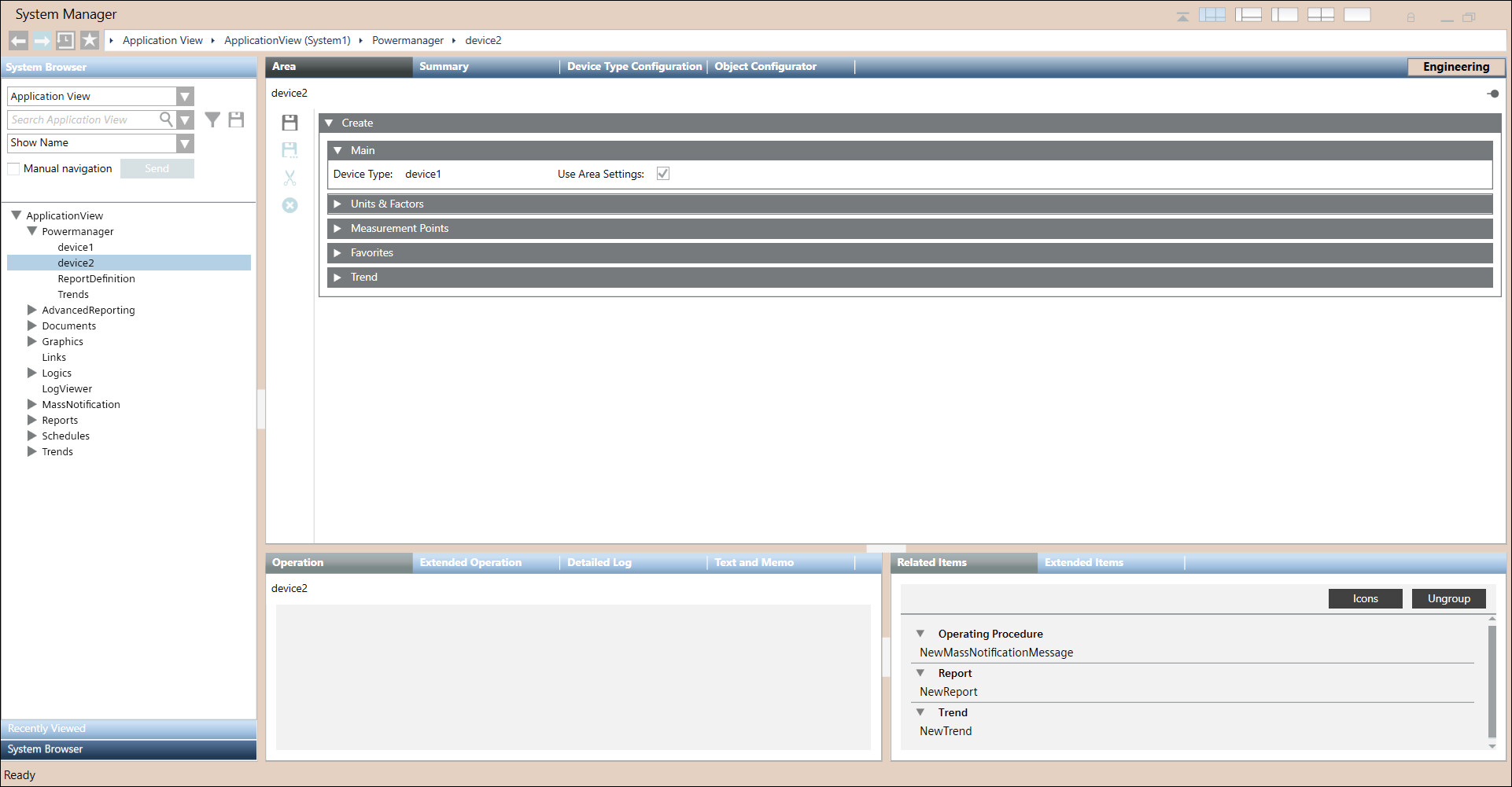Enable the Manual navigation checkbox

click(13, 169)
